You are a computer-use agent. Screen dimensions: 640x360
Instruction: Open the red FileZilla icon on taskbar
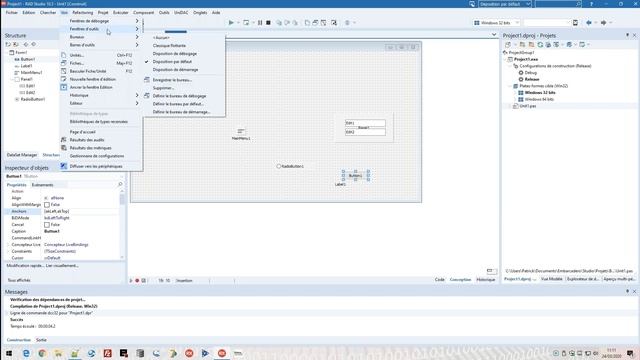[107, 353]
